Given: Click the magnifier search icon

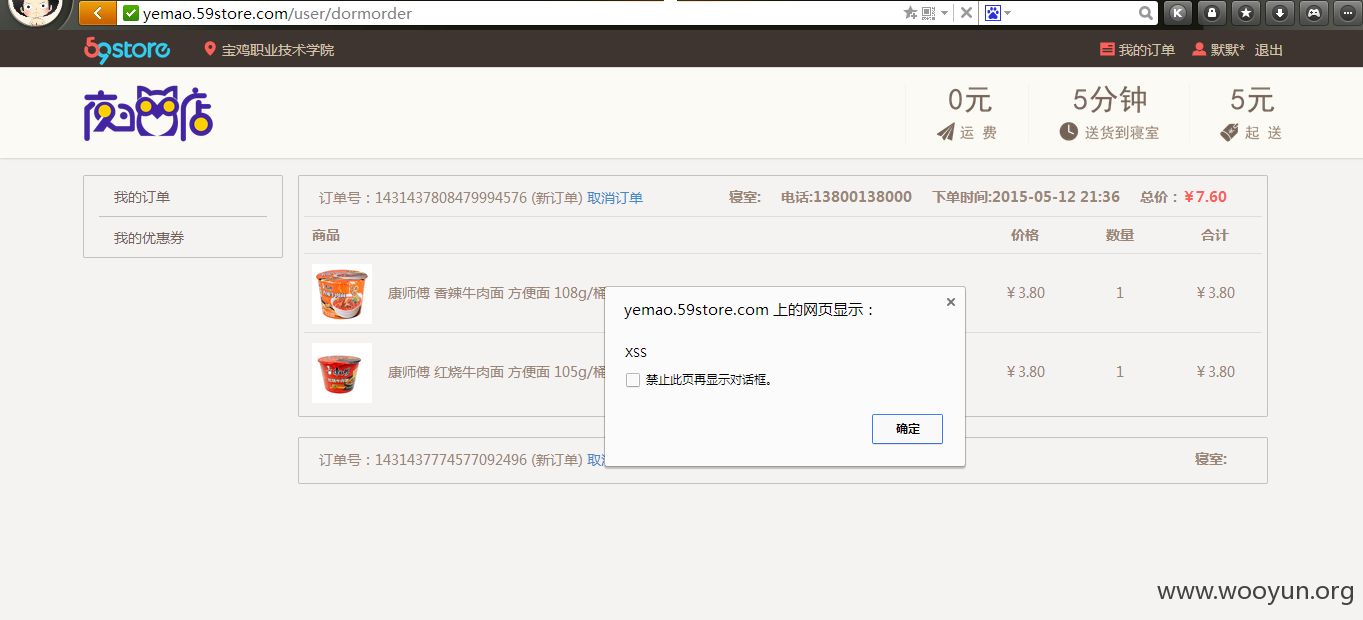Looking at the screenshot, I should [1146, 13].
